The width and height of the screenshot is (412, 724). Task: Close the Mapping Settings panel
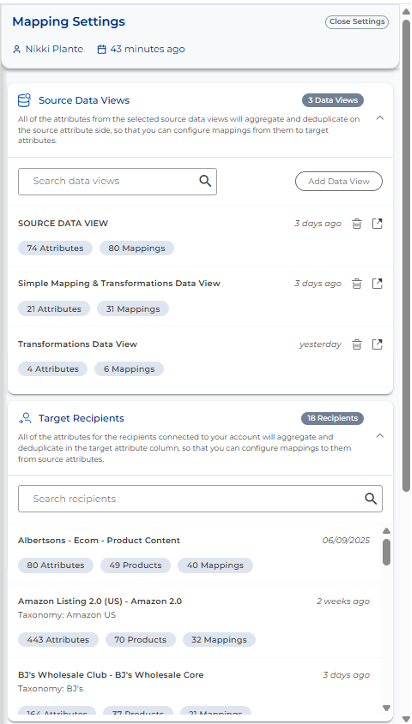pos(357,22)
